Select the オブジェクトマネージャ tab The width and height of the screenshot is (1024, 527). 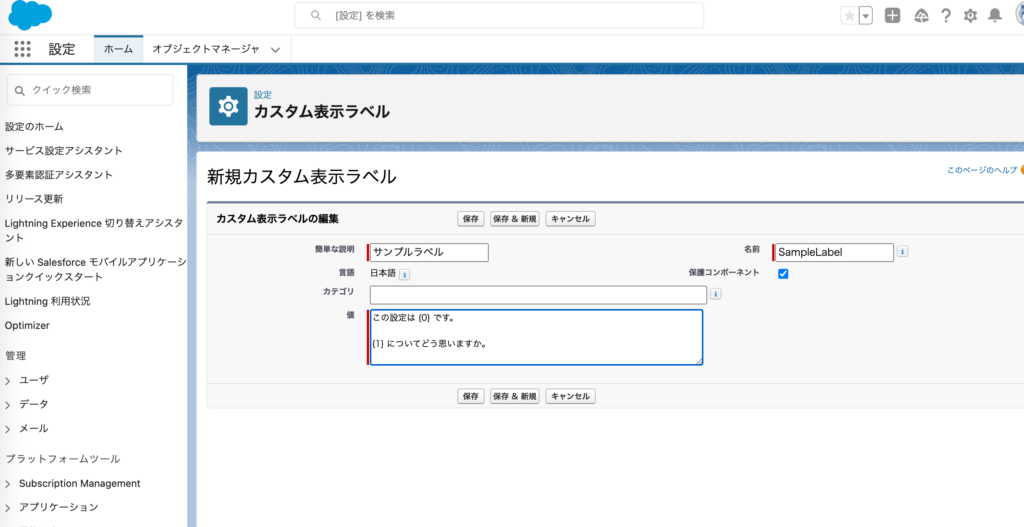pyautogui.click(x=205, y=49)
